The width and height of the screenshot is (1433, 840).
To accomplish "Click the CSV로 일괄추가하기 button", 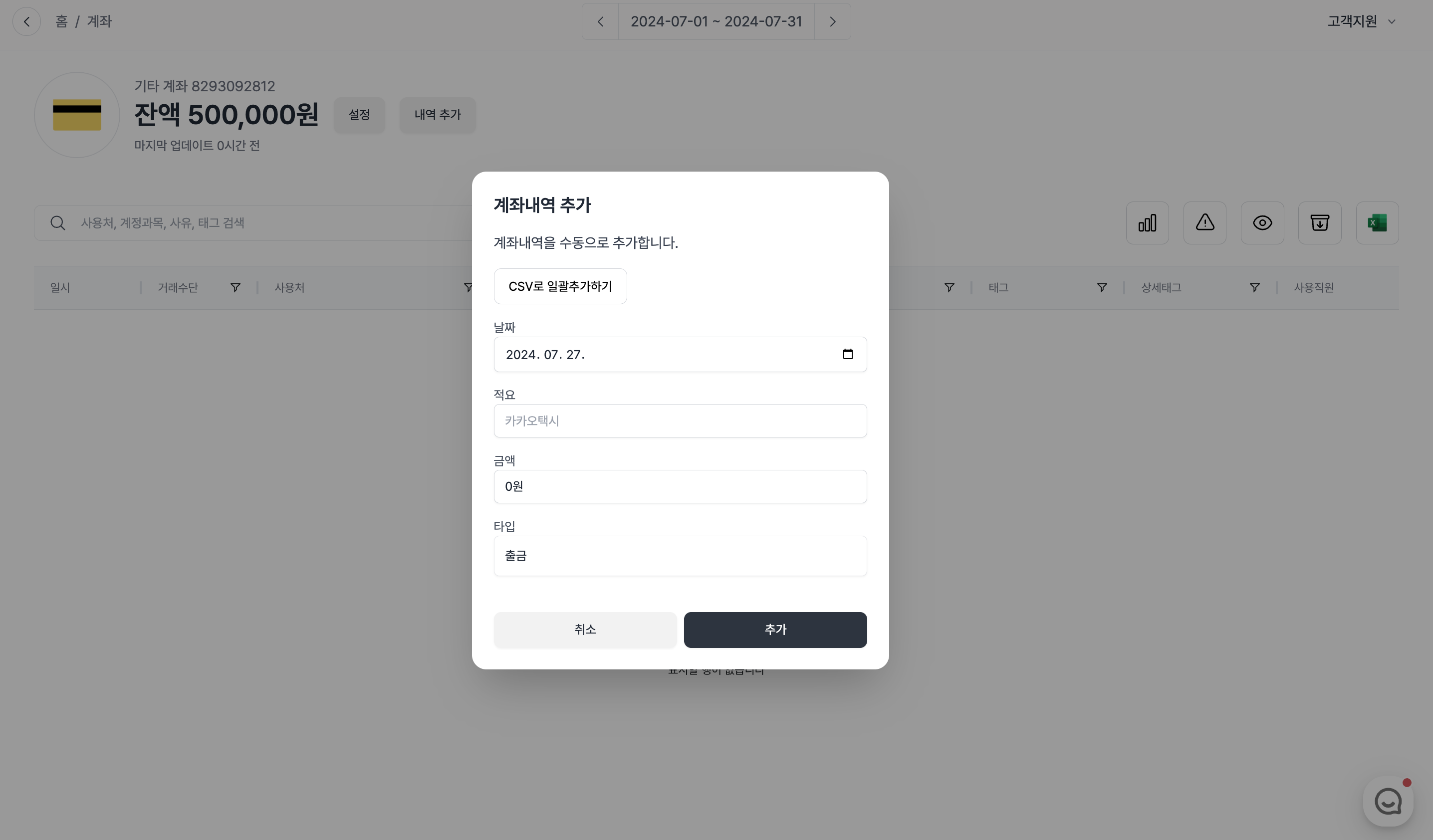I will pos(559,286).
